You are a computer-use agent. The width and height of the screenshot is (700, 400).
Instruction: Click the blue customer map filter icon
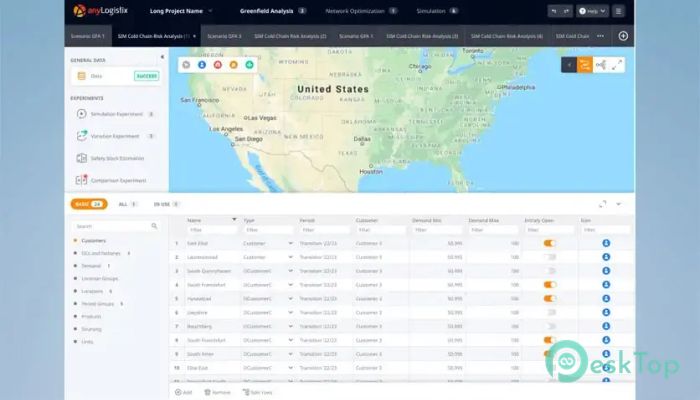pyautogui.click(x=202, y=65)
